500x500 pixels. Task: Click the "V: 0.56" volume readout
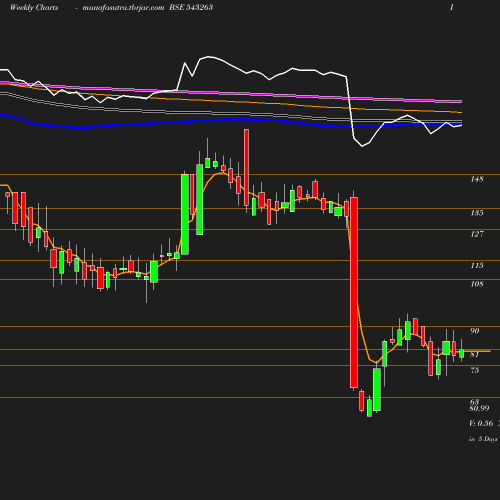click(481, 423)
